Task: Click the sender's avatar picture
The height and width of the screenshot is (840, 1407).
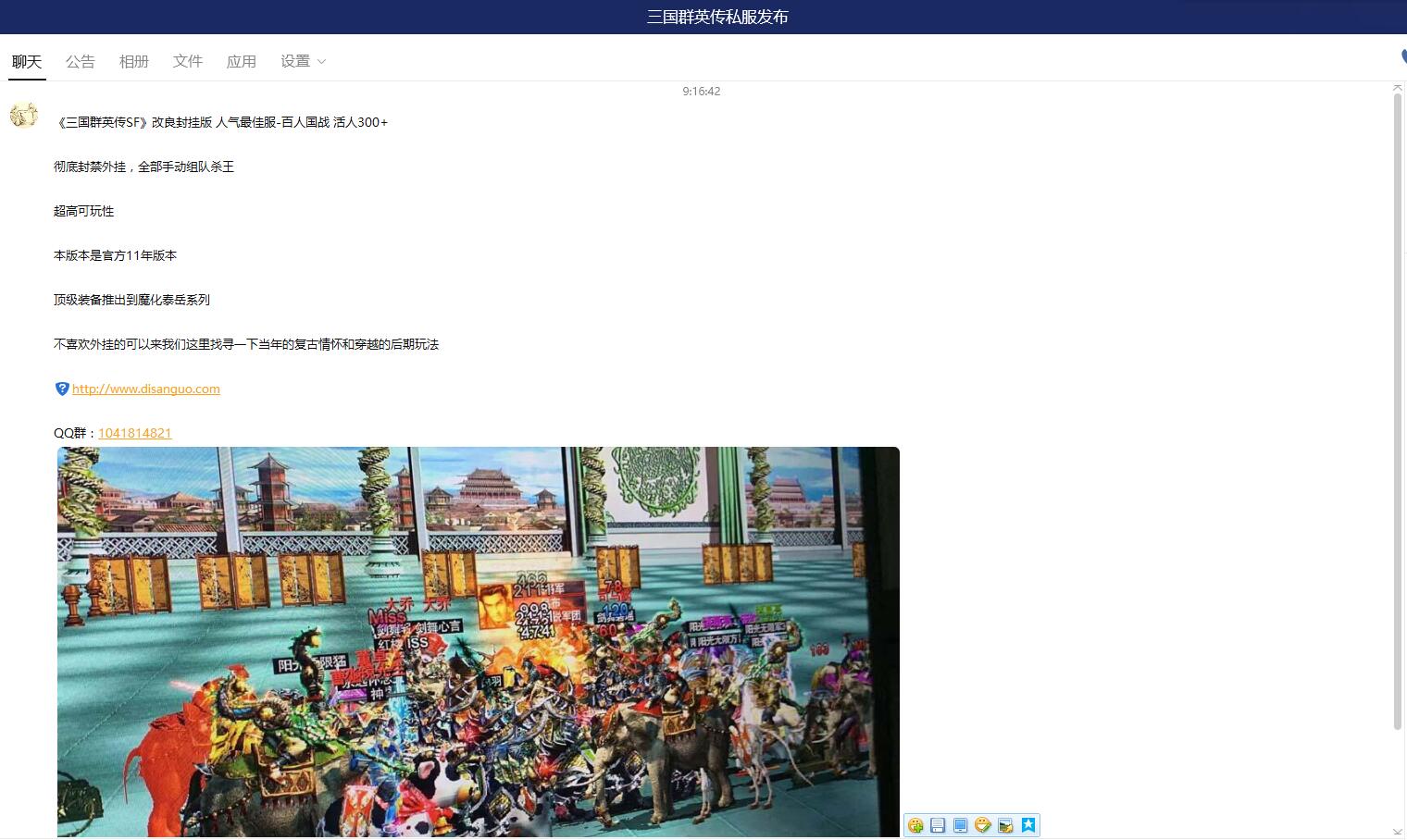Action: [x=24, y=116]
